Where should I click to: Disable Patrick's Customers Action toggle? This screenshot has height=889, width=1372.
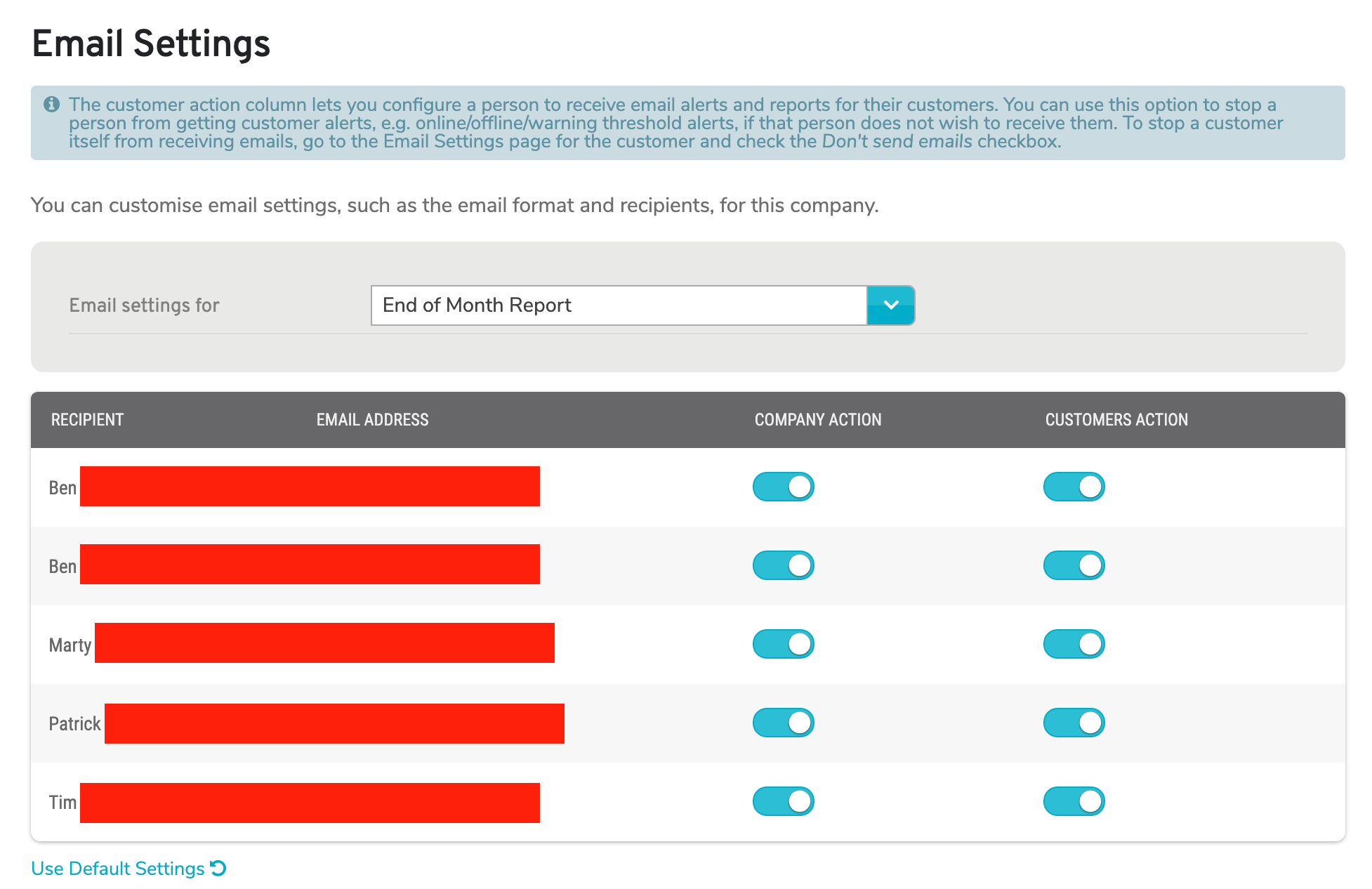tap(1074, 722)
